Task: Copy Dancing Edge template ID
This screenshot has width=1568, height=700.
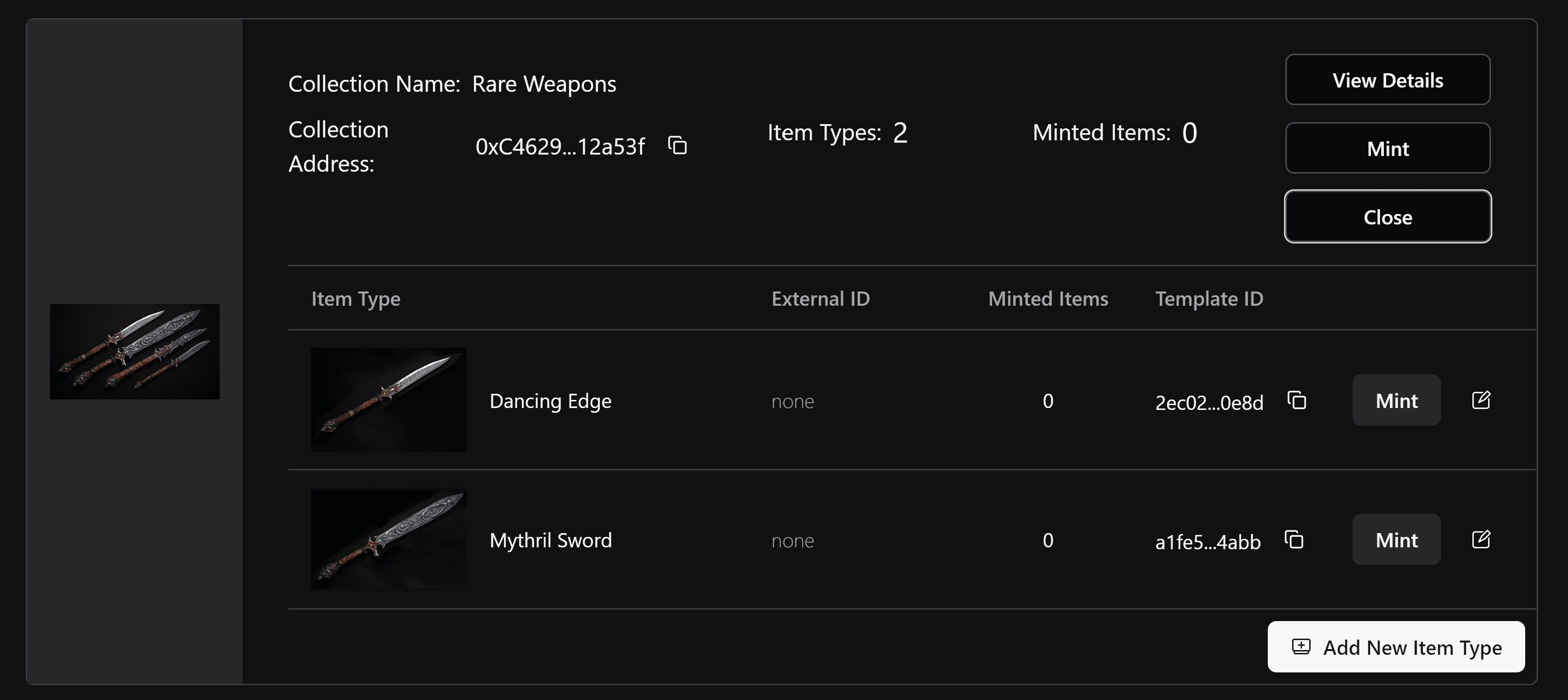Action: click(1296, 400)
